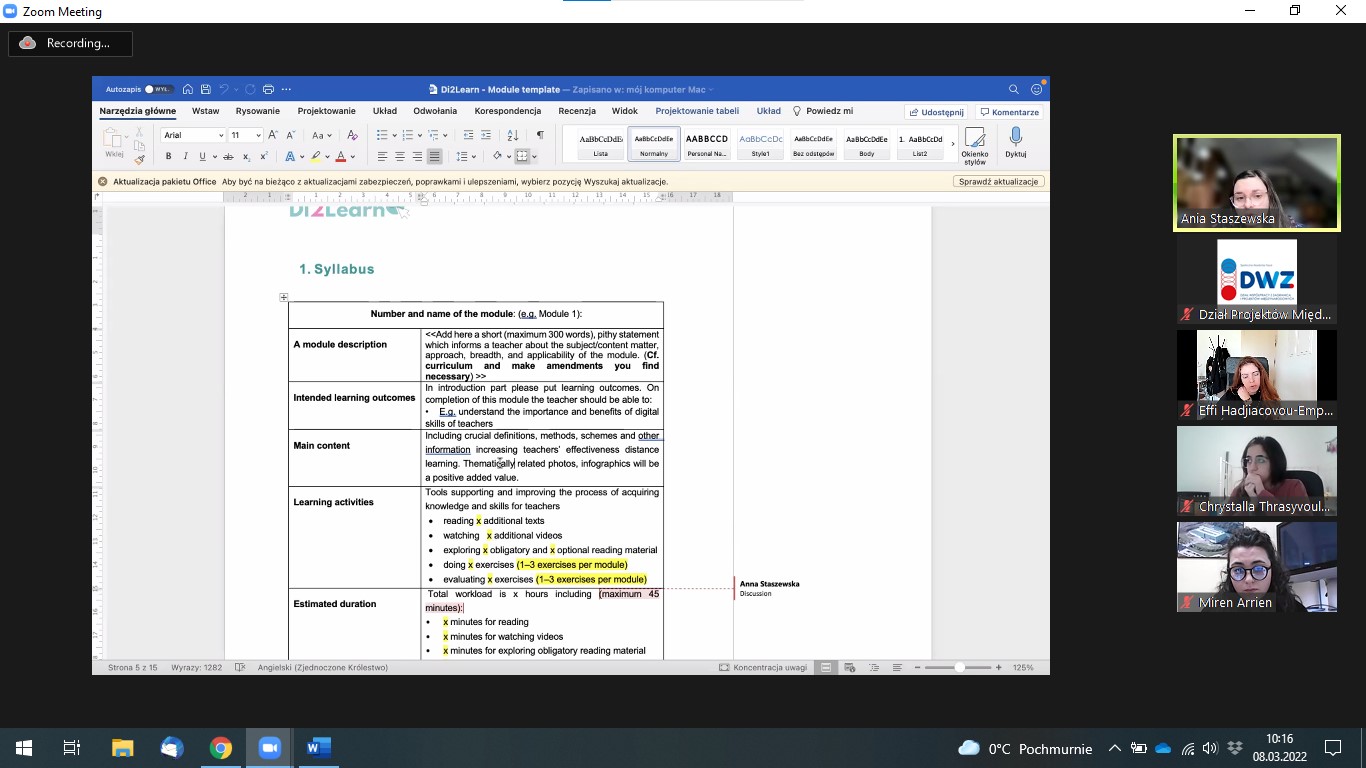
Task: Click the Text Effects A icon
Action: (x=289, y=156)
